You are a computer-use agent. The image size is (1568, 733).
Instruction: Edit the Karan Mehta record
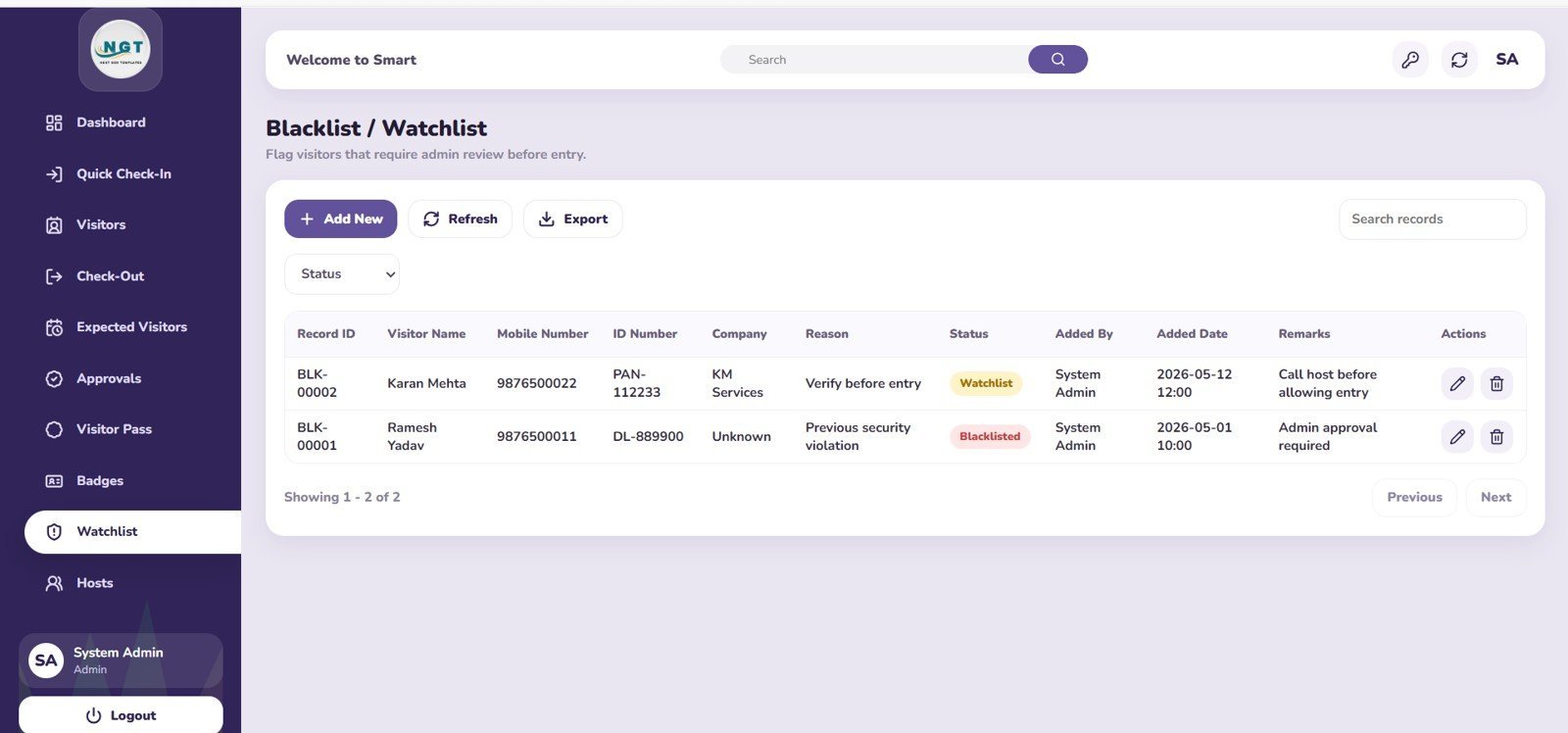coord(1457,383)
